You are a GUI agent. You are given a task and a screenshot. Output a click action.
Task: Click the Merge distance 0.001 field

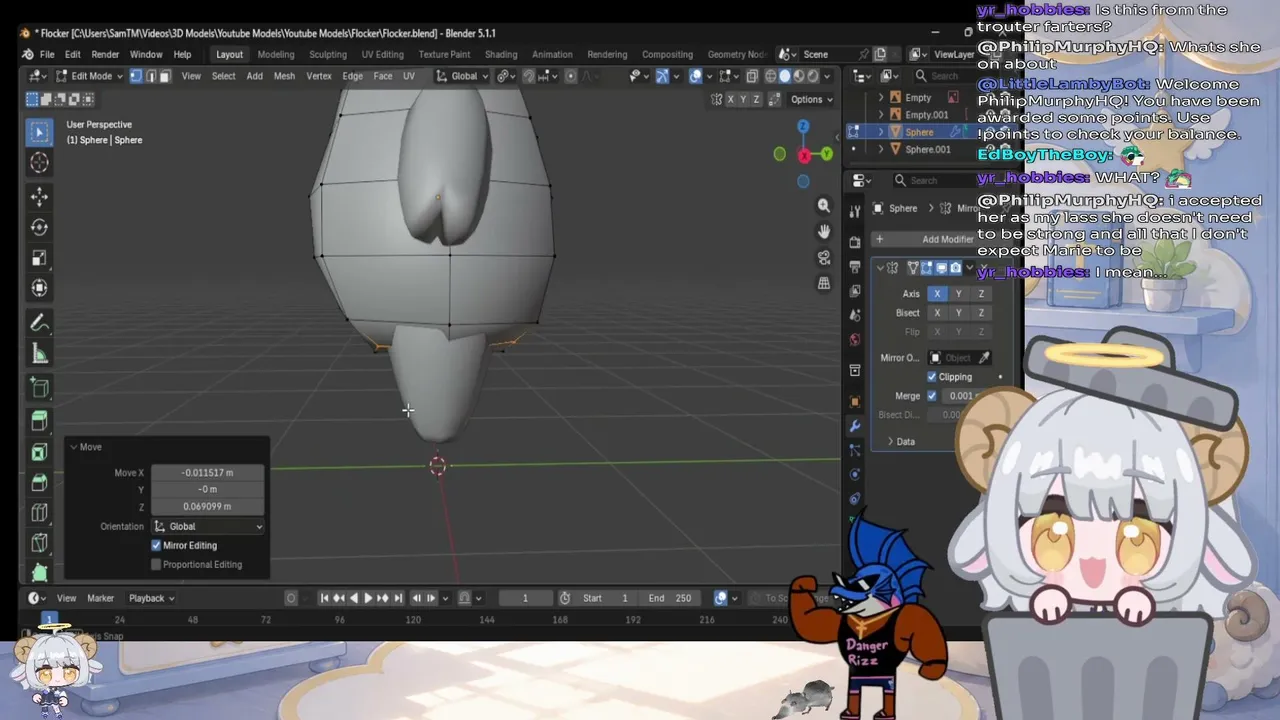point(960,396)
